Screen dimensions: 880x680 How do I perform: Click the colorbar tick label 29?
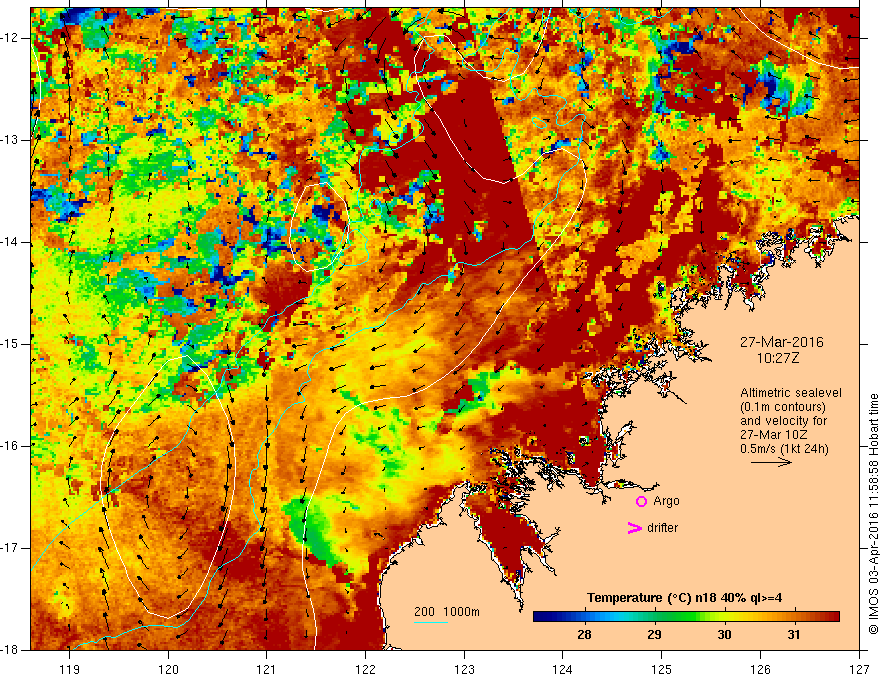click(654, 635)
